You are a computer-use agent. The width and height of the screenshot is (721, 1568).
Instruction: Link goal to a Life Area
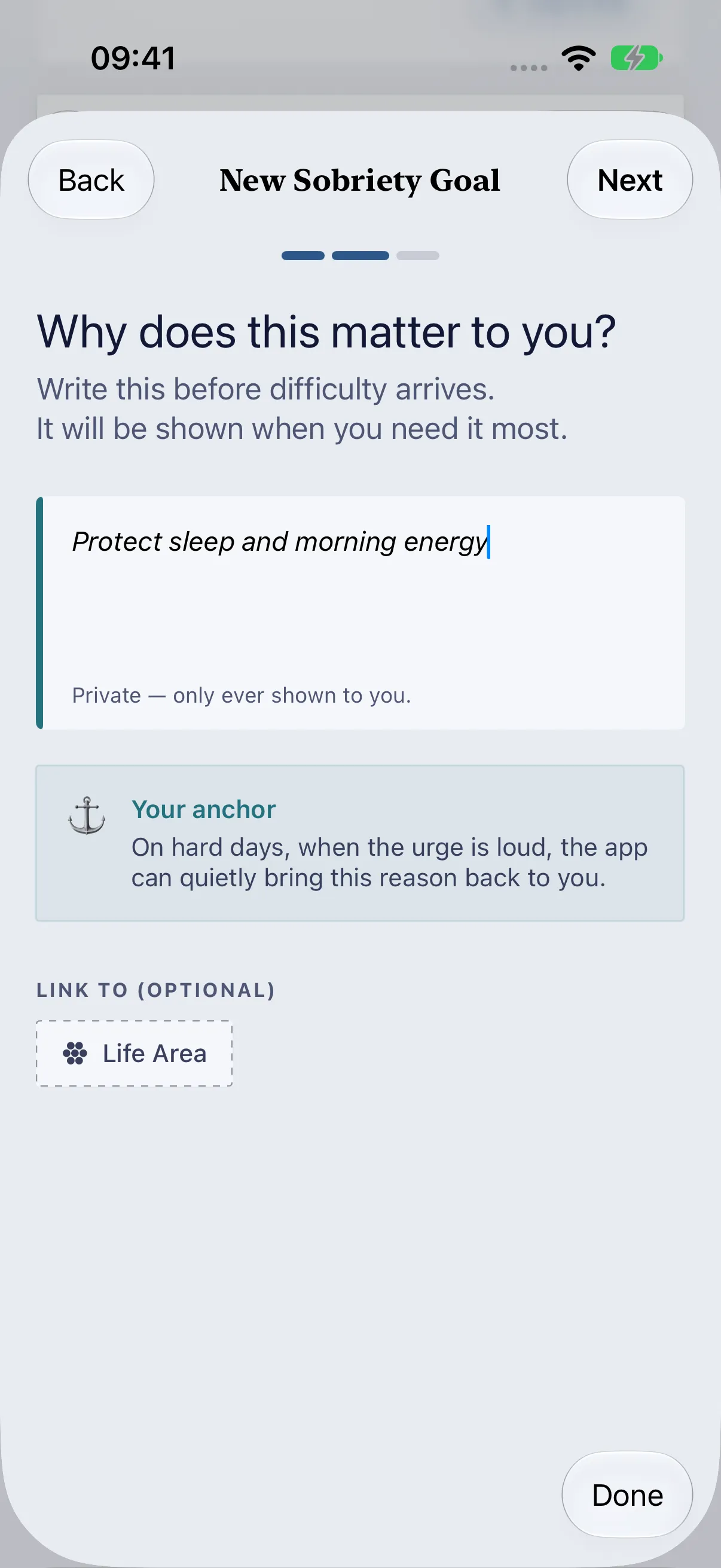tap(135, 1053)
